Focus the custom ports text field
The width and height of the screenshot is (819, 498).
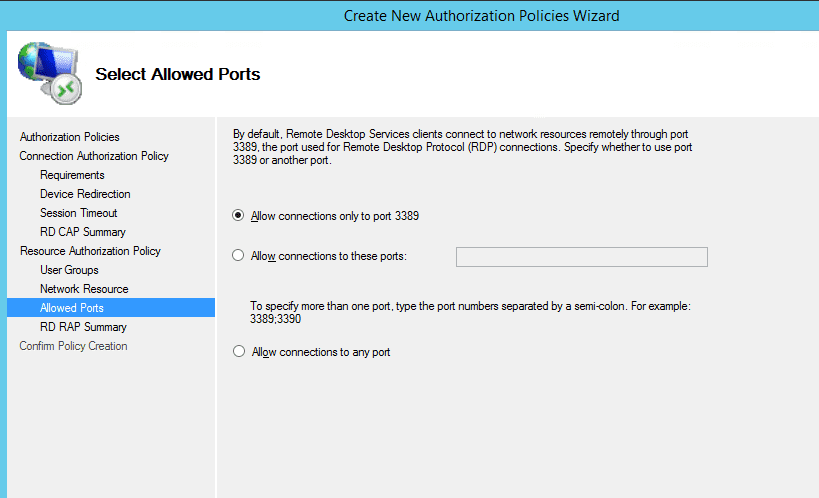coord(581,257)
